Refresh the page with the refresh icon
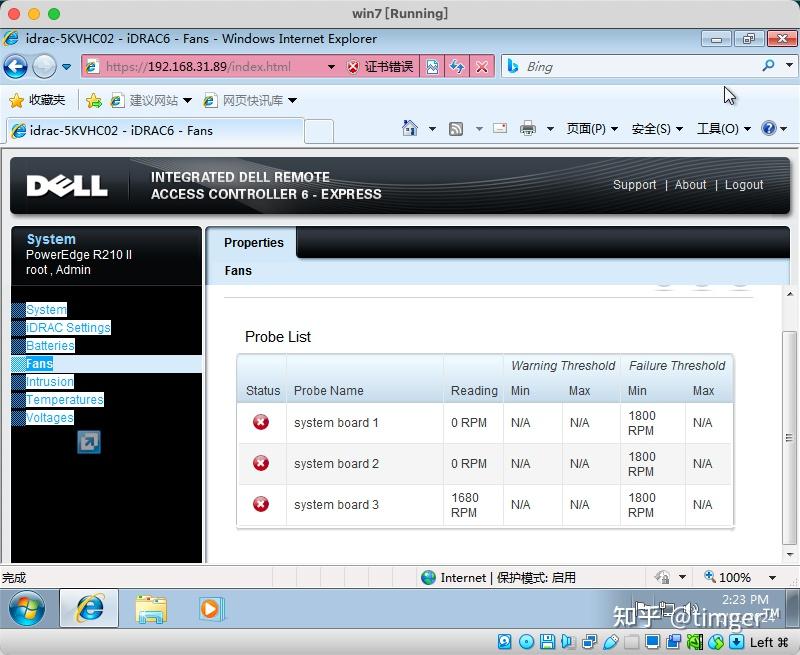Screen dimensions: 800x655 click(x=457, y=67)
